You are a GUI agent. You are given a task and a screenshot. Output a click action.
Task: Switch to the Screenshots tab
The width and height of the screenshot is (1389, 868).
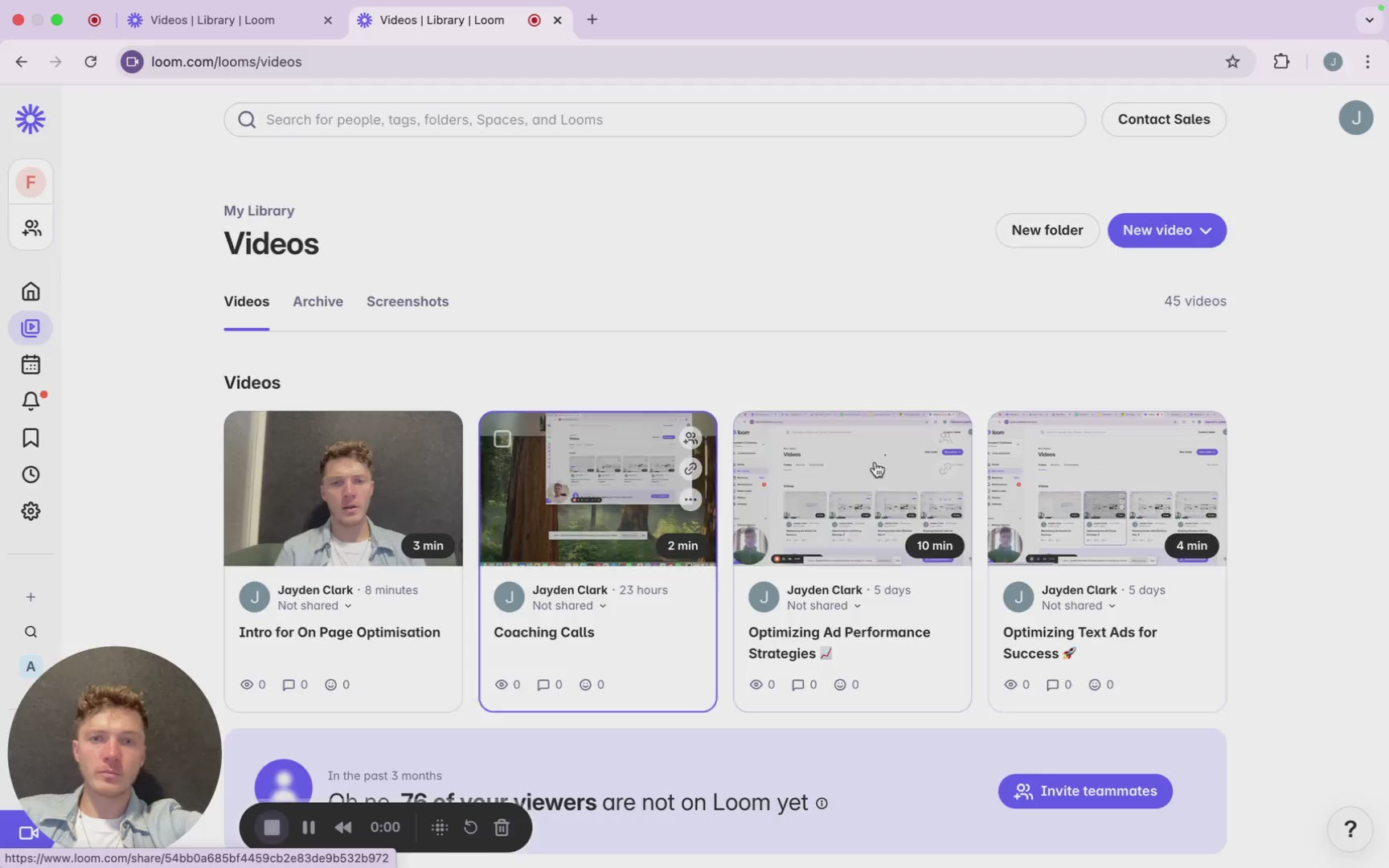pos(407,301)
